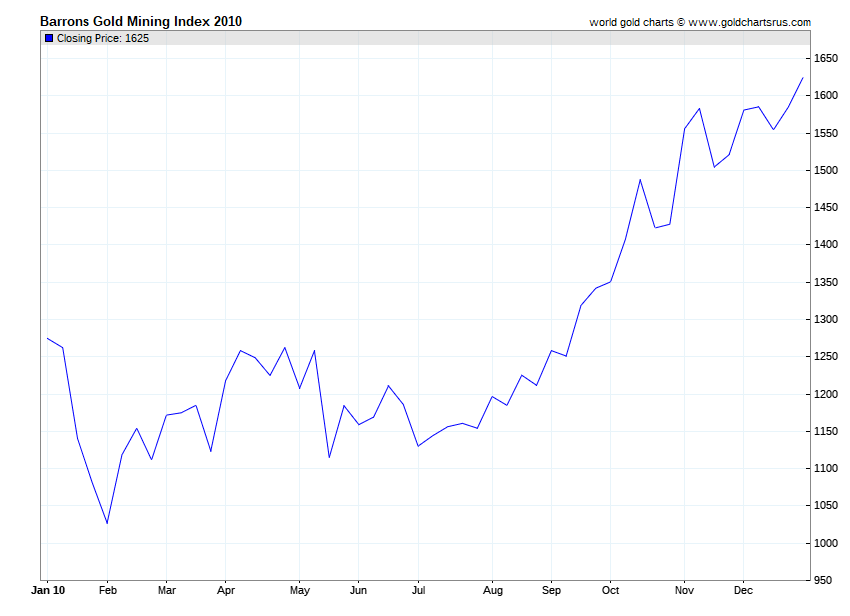Click the 1500 value on the price axis
850x616 pixels.
[825, 171]
